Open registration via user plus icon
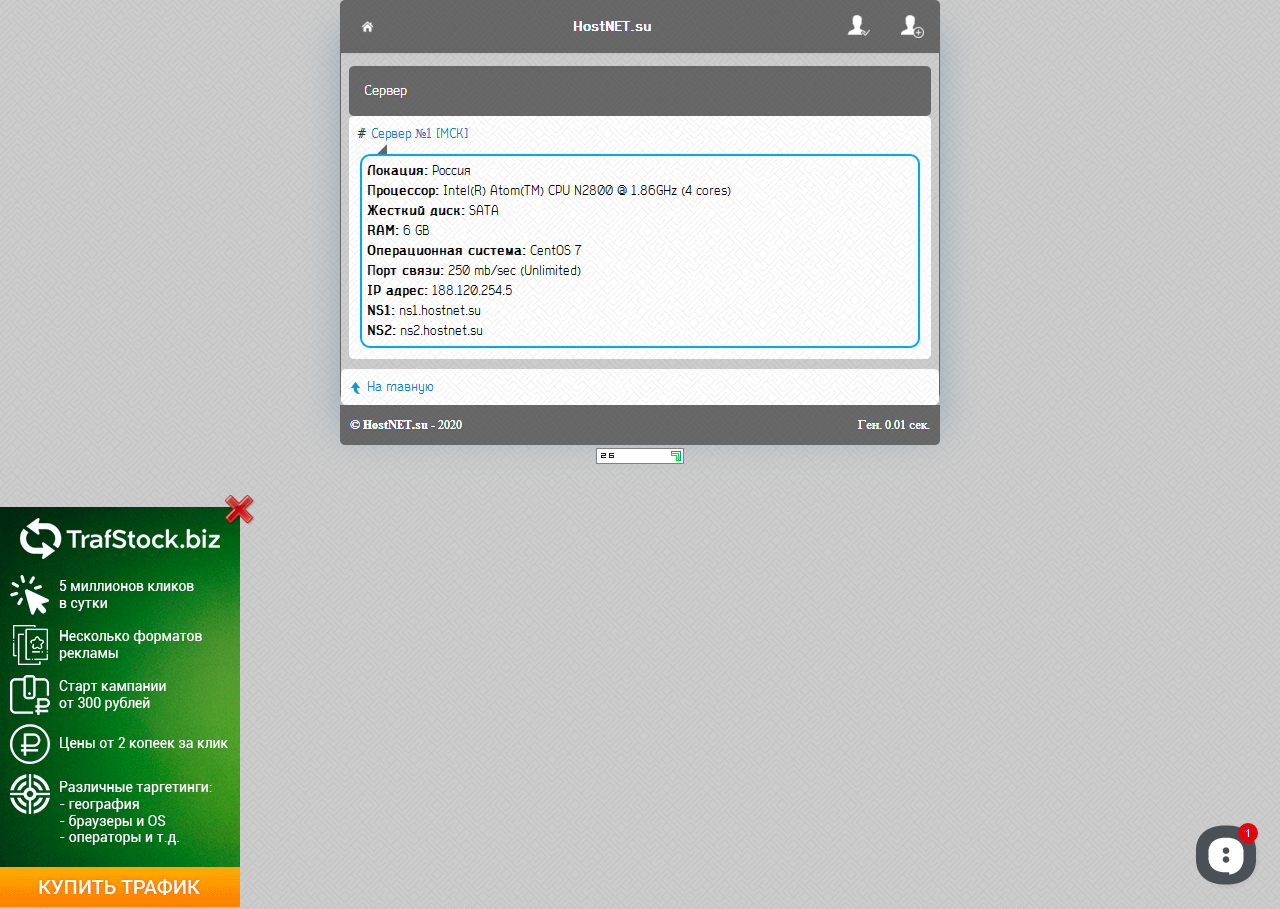The width and height of the screenshot is (1280, 909). pos(911,26)
